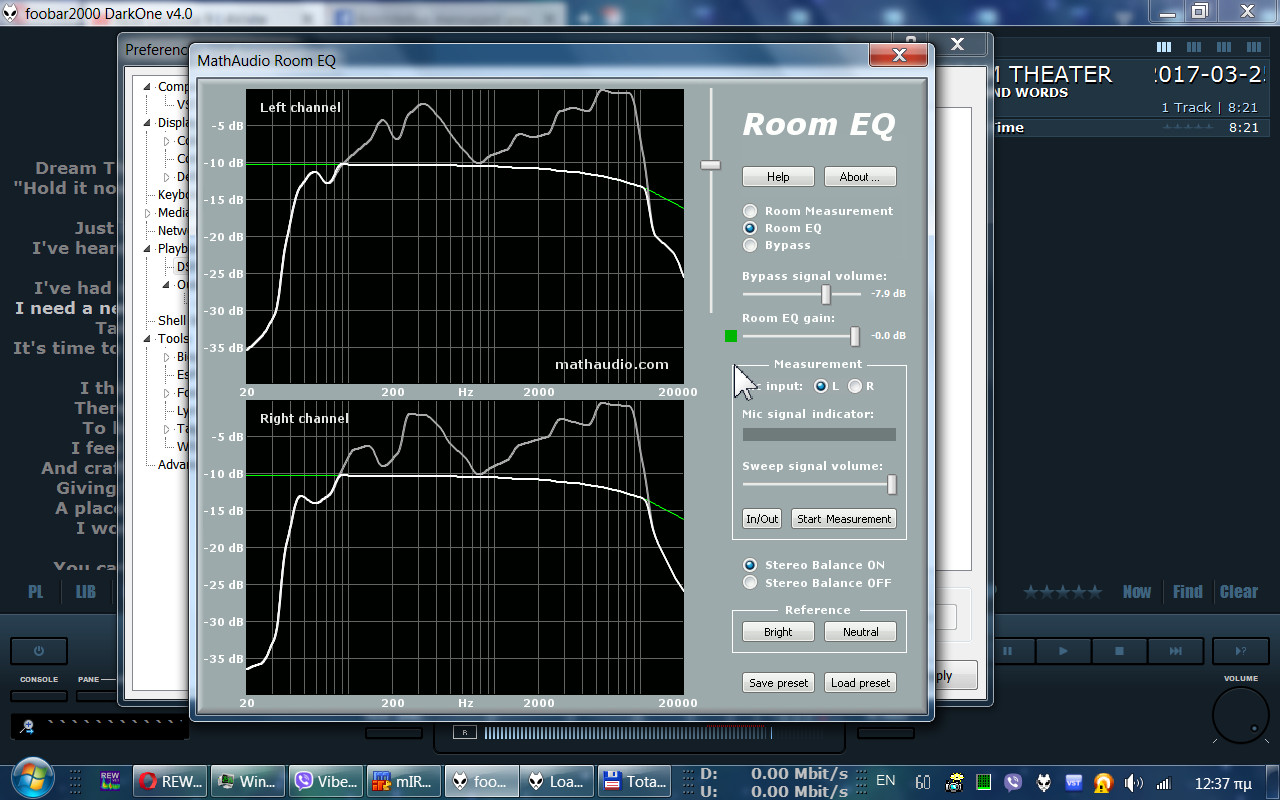
Task: Choose mic input L radio button
Action: coord(821,386)
